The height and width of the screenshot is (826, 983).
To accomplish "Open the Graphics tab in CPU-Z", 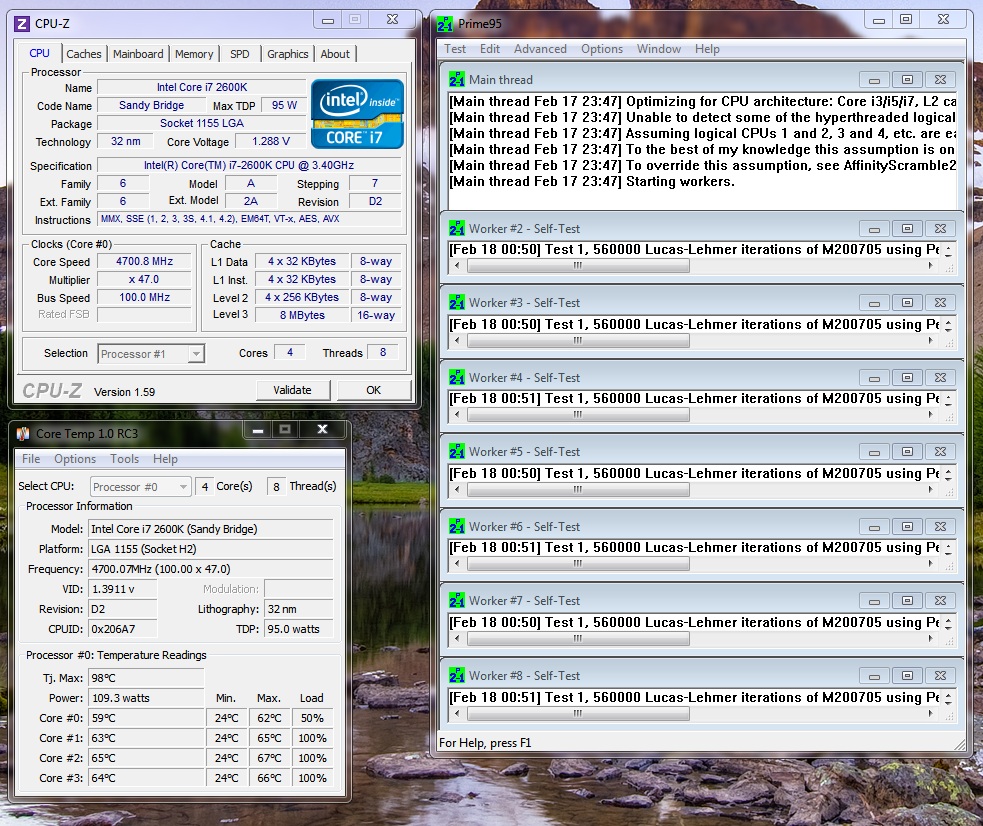I will coord(288,54).
